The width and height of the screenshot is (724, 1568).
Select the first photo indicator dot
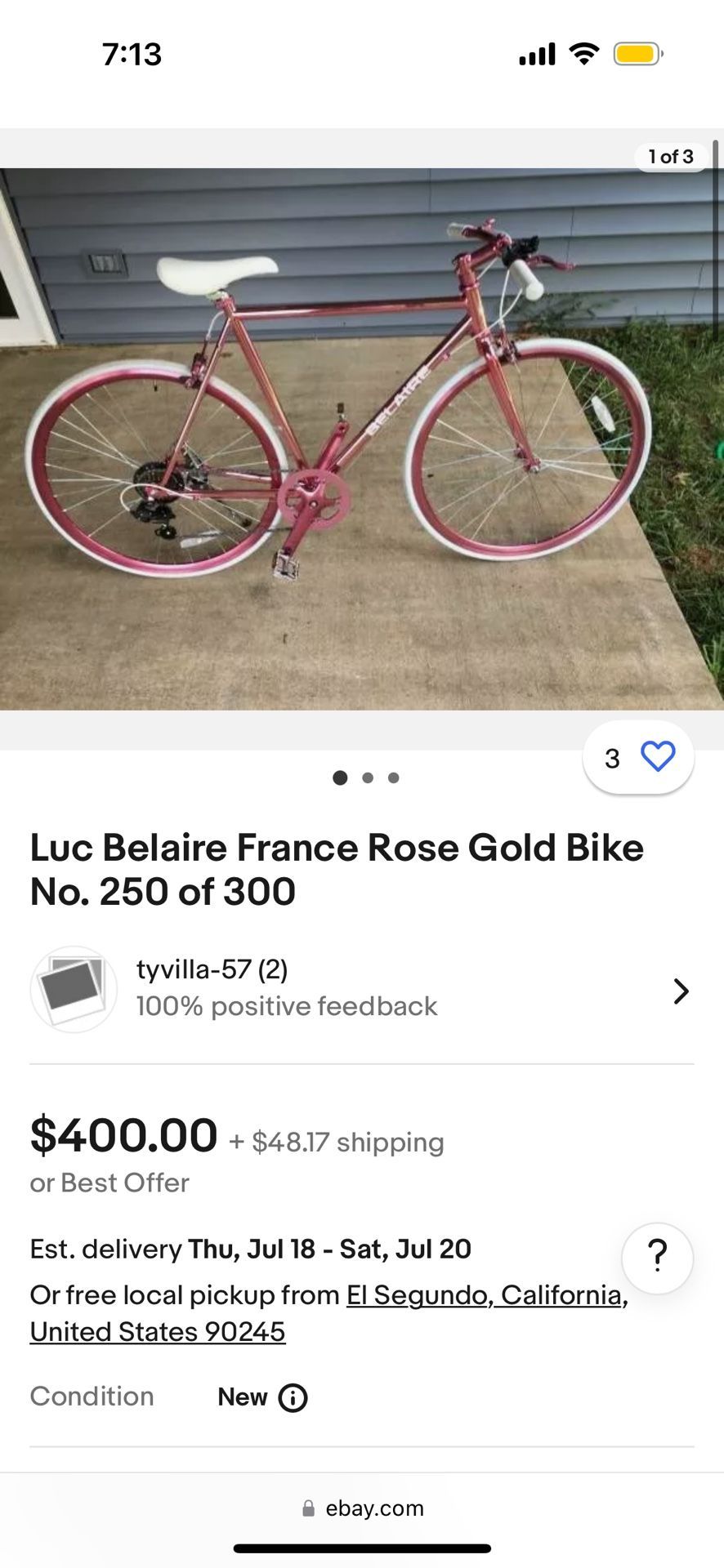(340, 777)
